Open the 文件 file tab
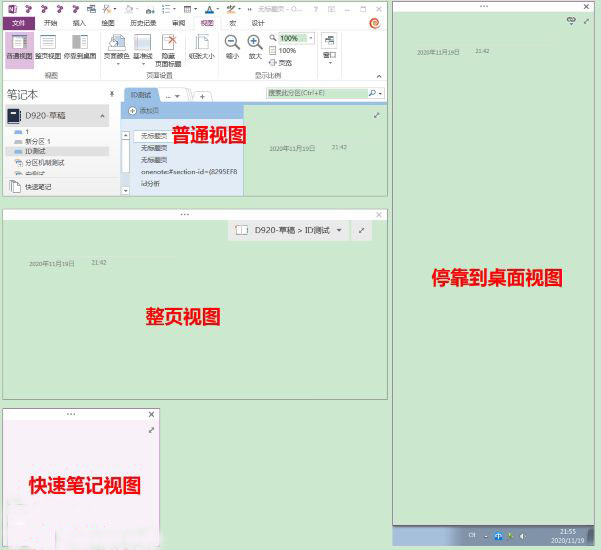This screenshot has height=550, width=601. point(19,23)
